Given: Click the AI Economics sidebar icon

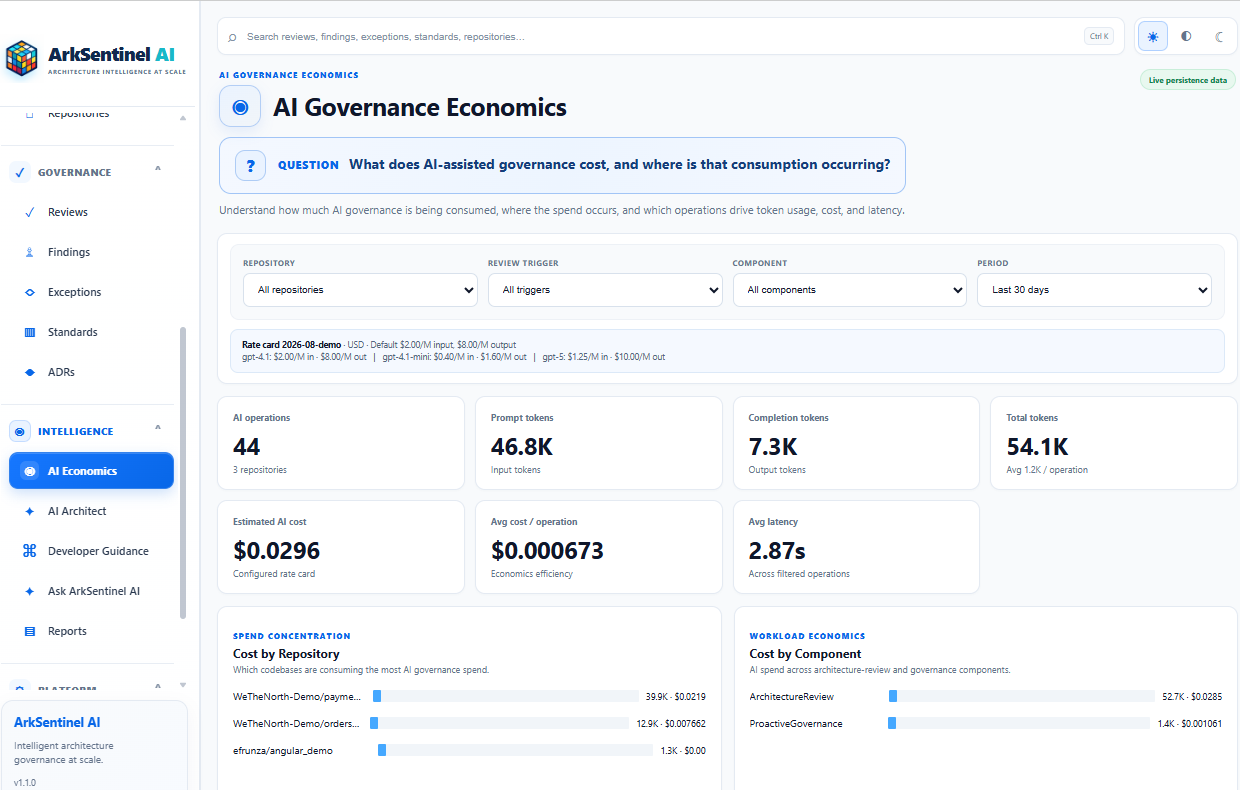Looking at the screenshot, I should tap(30, 471).
